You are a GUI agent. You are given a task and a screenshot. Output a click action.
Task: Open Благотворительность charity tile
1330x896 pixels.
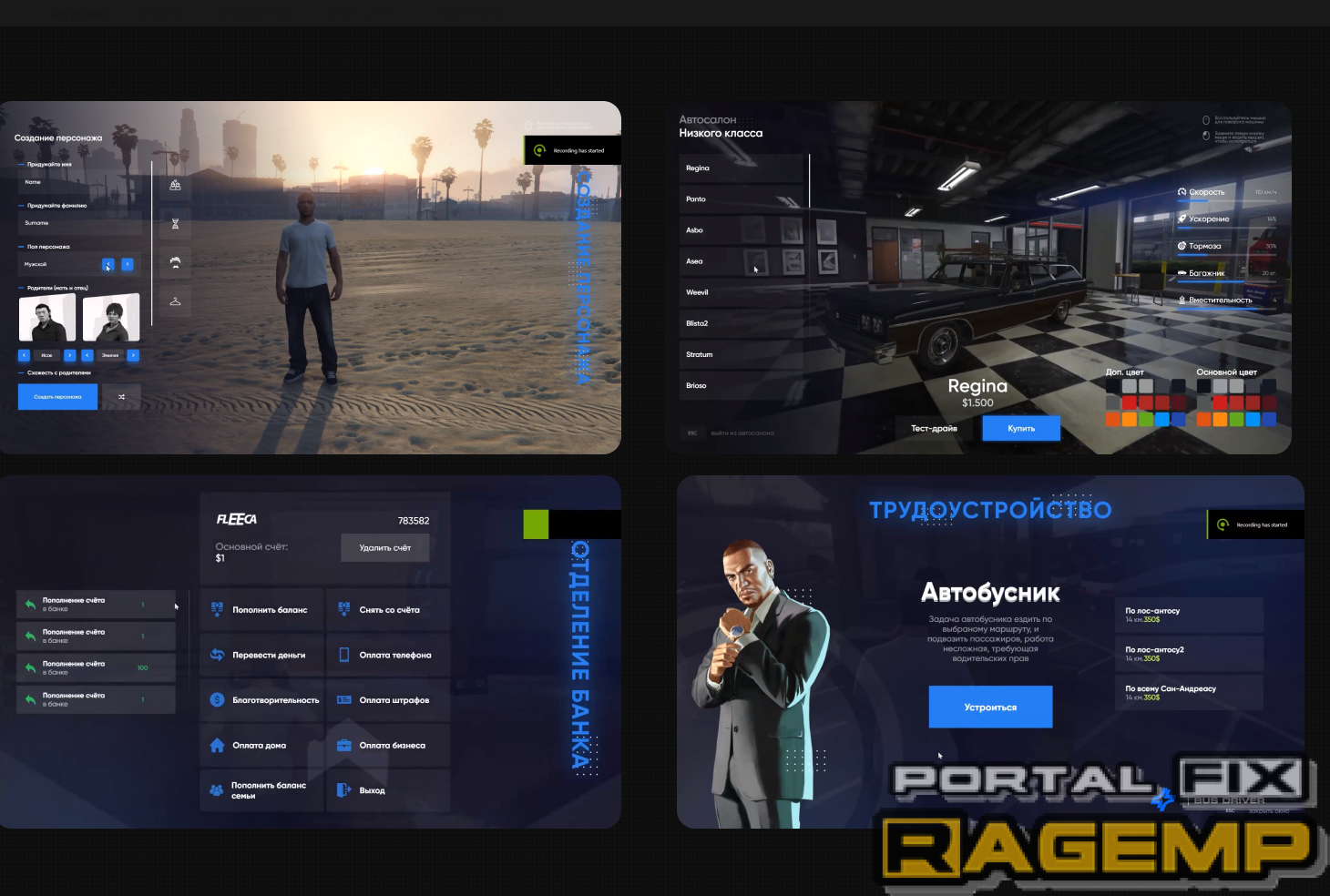point(261,700)
